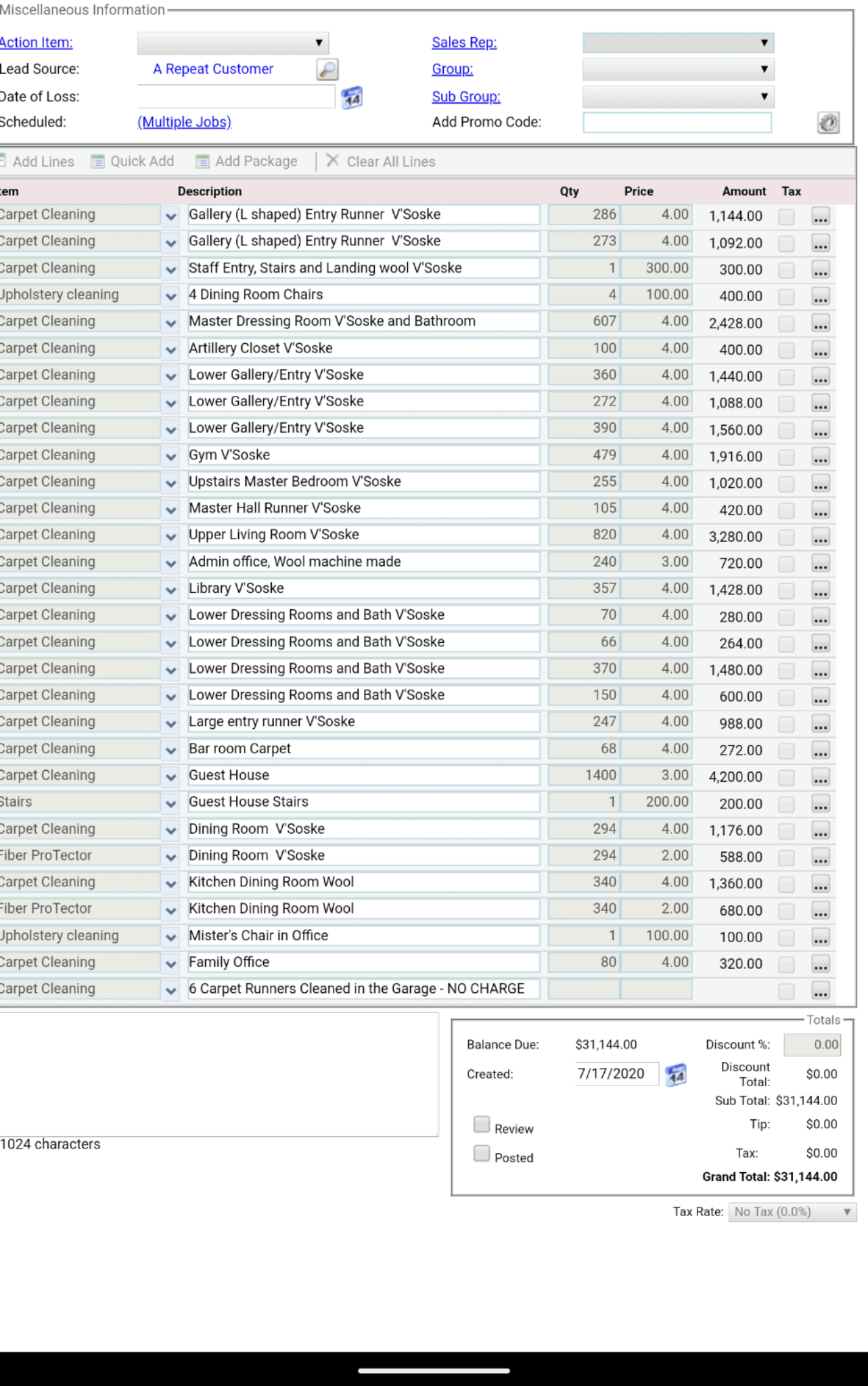Open the Action Item dropdown
The width and height of the screenshot is (868, 1386).
(233, 43)
